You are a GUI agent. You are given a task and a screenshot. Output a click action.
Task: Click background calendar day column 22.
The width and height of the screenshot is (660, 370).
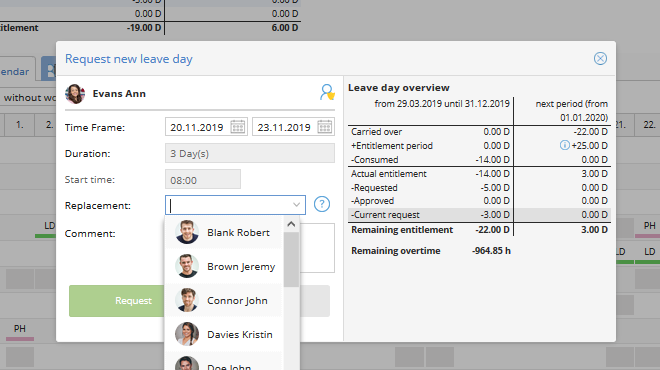[649, 125]
